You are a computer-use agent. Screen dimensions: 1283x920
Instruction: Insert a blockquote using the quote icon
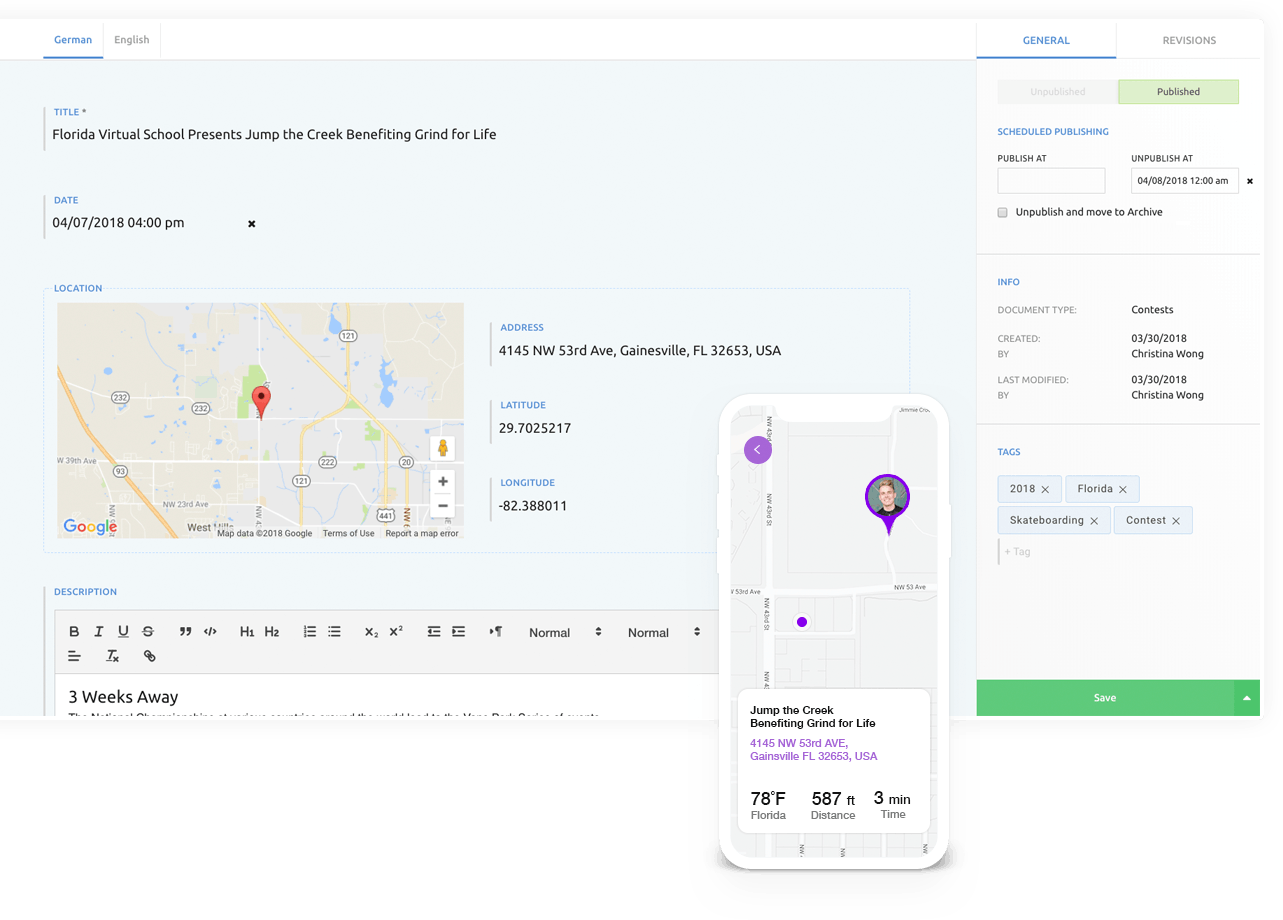(185, 632)
